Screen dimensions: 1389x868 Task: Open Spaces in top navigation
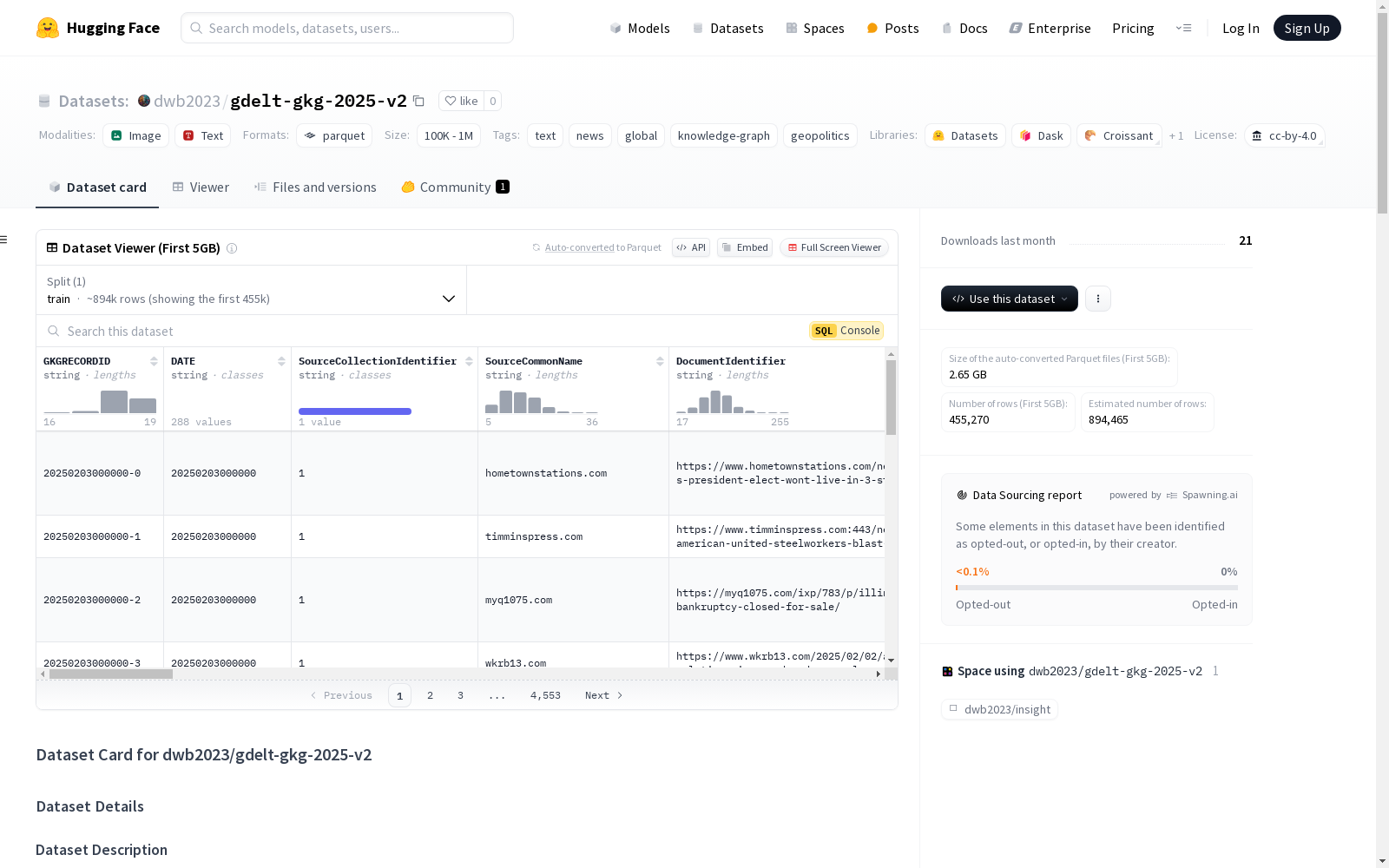(x=815, y=28)
